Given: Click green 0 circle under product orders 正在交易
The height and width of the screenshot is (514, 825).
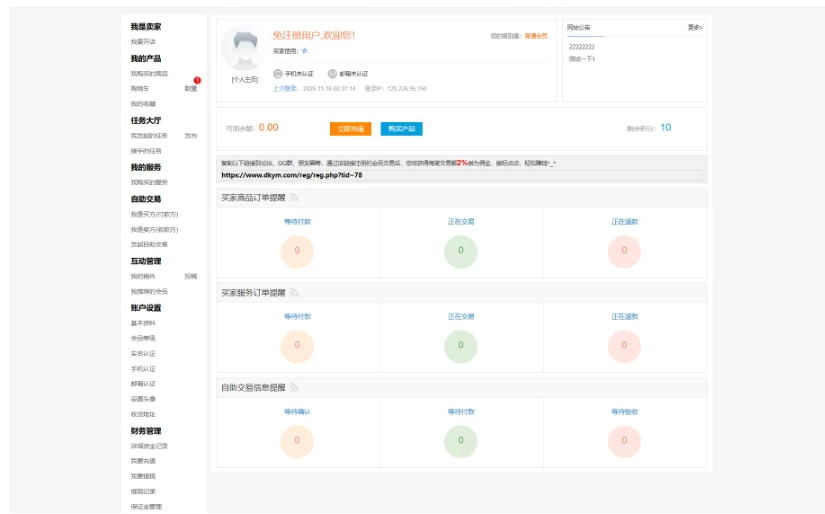Looking at the screenshot, I should click(x=461, y=251).
